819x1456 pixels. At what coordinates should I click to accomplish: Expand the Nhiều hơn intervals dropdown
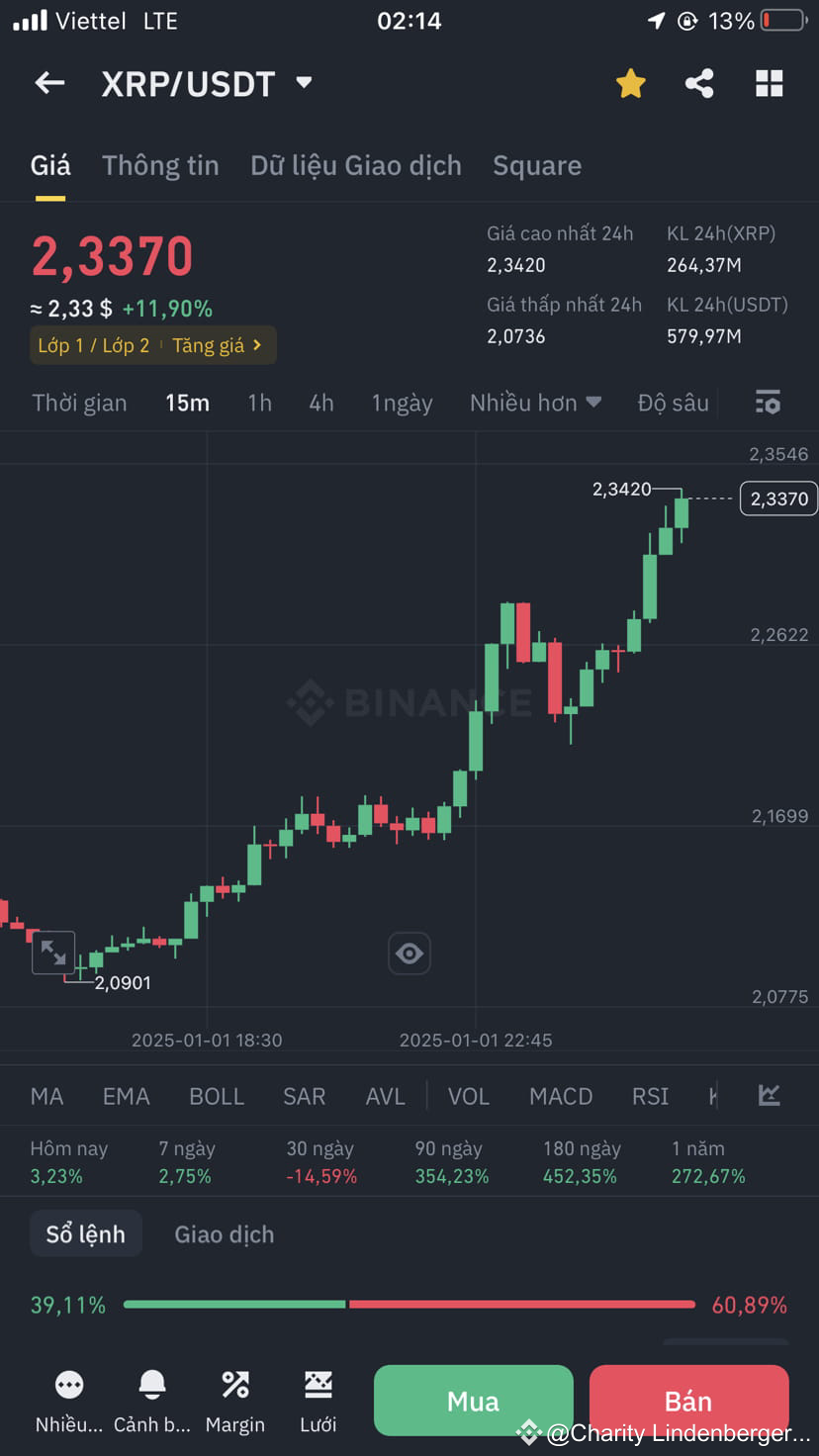pos(535,403)
